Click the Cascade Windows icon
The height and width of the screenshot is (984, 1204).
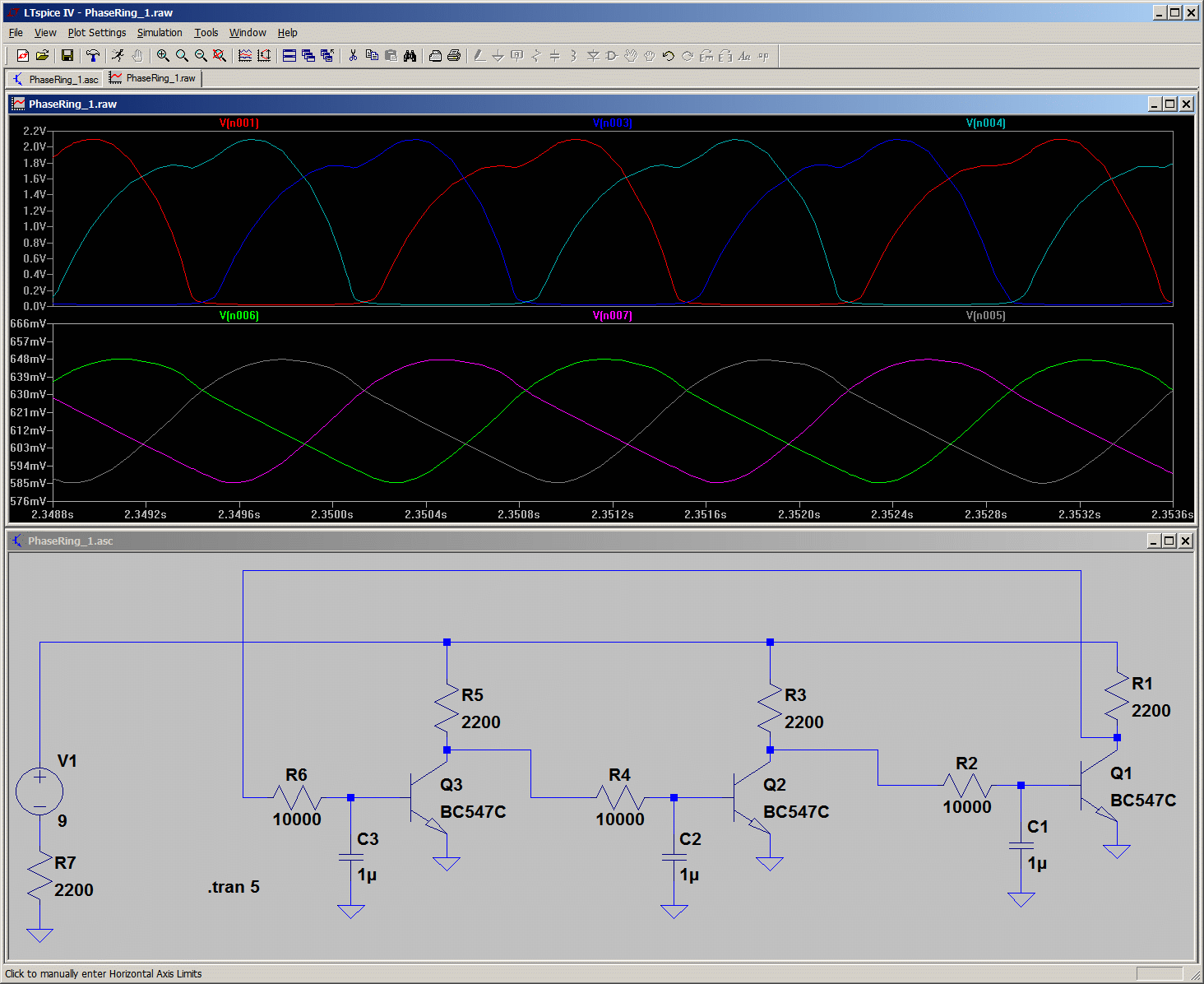pos(308,56)
